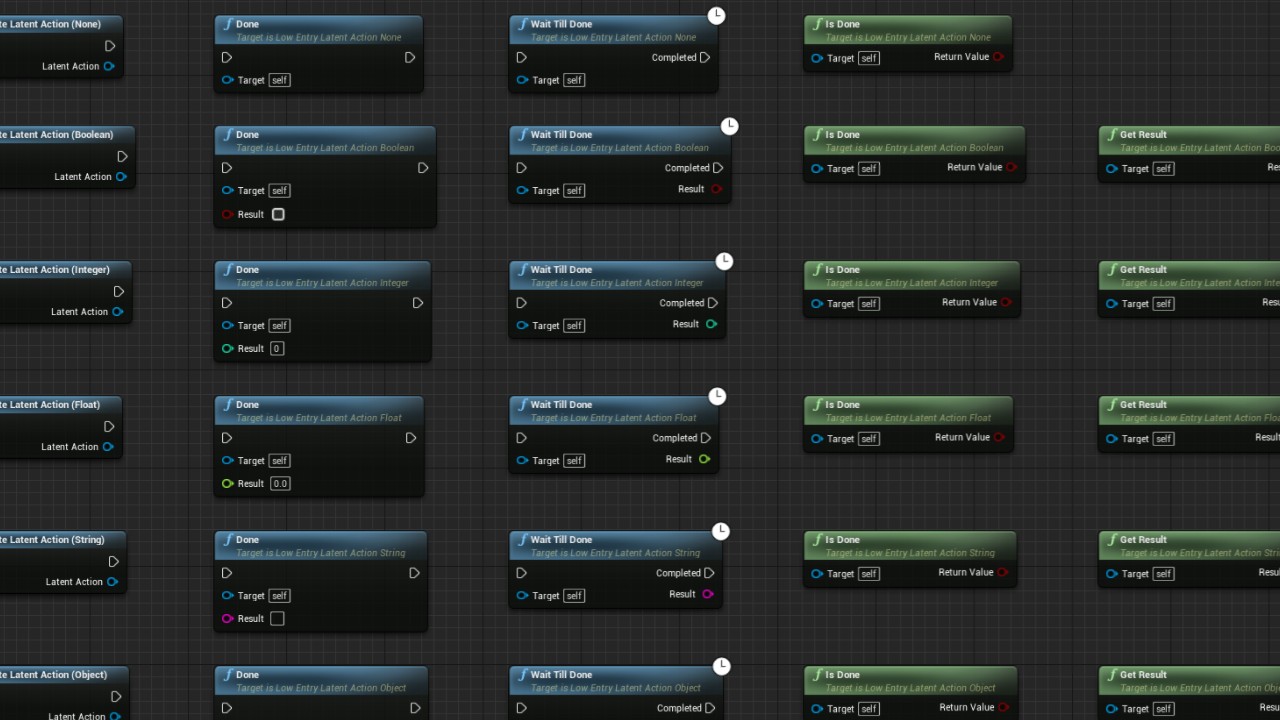Screen dimensions: 1280x720
Task: Click the magenta Result pin on Wait Till Done String
Action: [x=708, y=594]
